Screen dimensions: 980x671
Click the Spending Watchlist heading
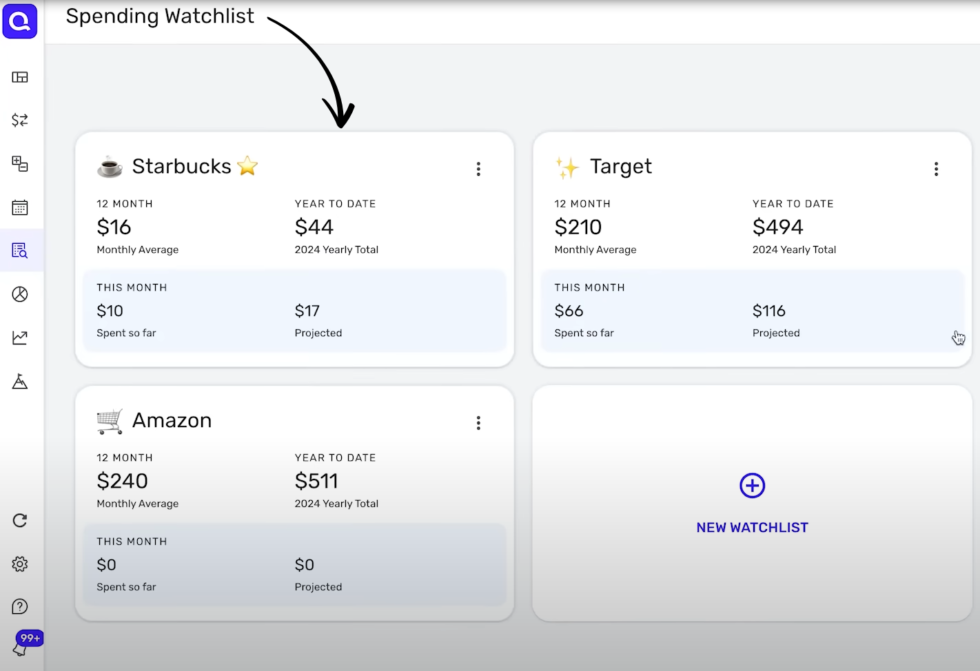pyautogui.click(x=159, y=16)
